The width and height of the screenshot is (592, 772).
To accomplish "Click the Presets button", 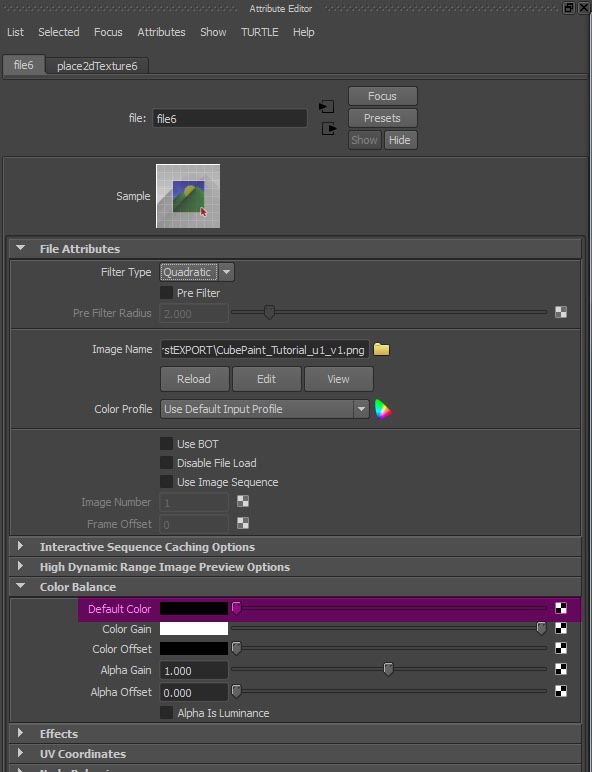I will pos(382,118).
